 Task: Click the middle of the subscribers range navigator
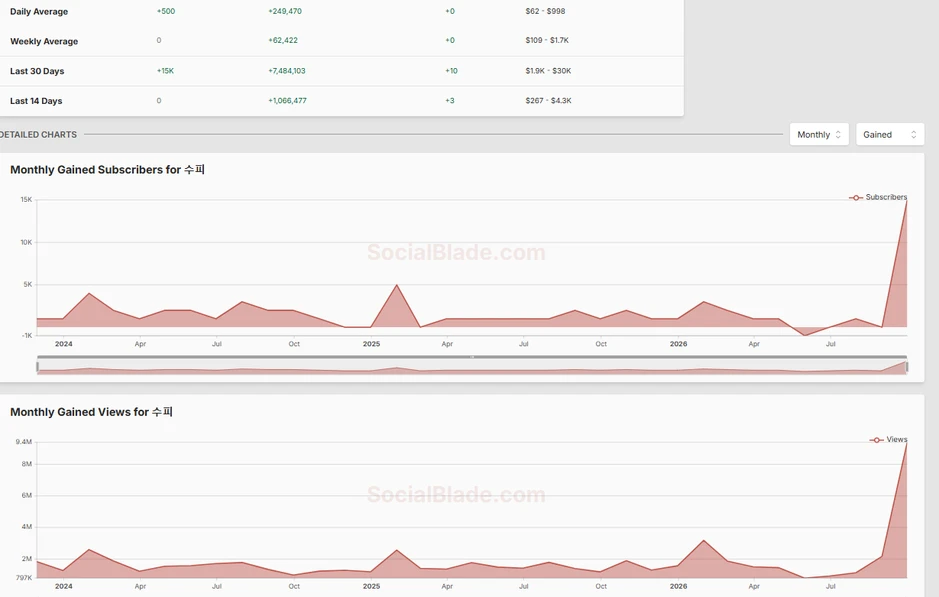(472, 366)
